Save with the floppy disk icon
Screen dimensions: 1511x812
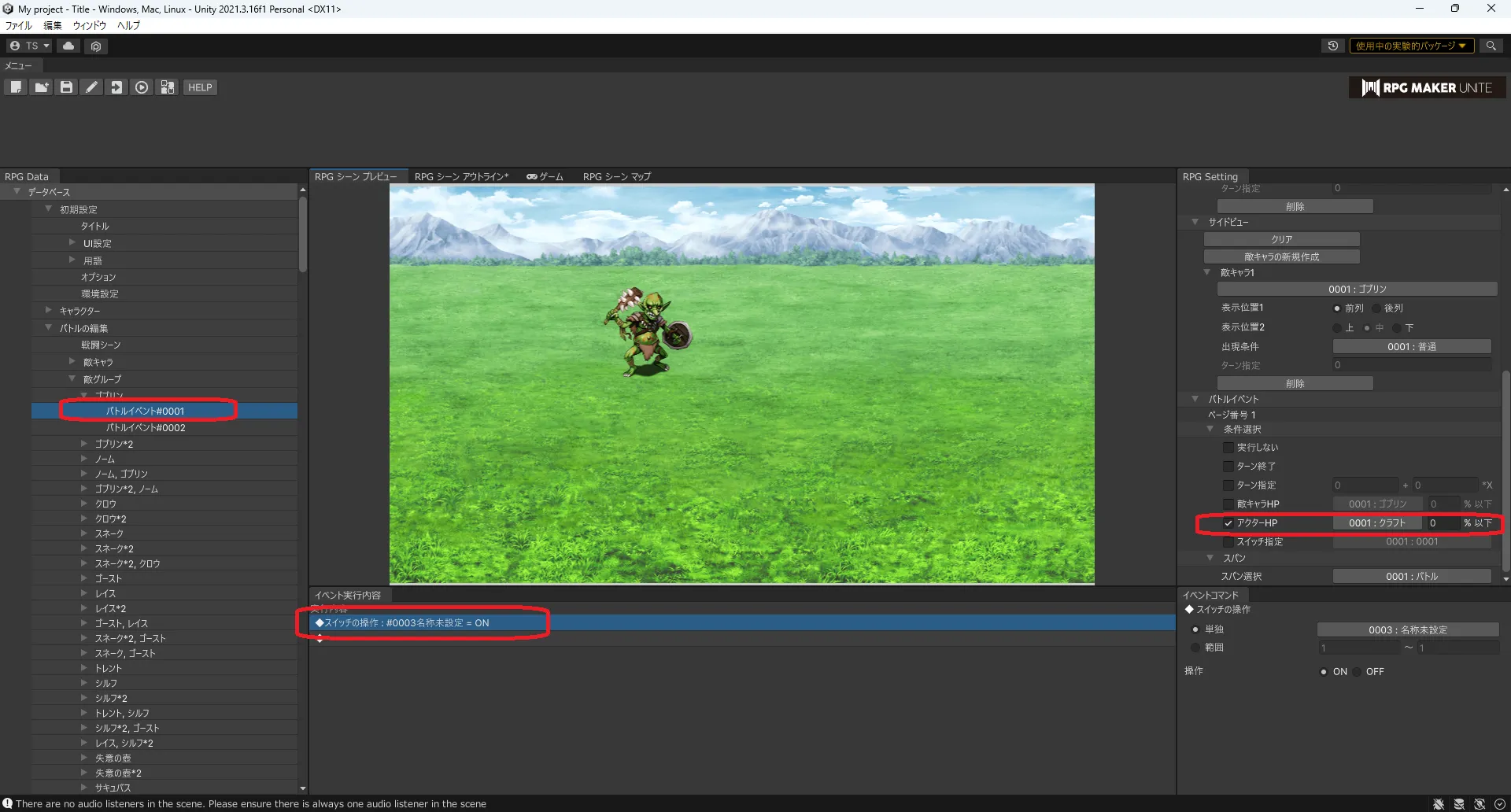66,87
